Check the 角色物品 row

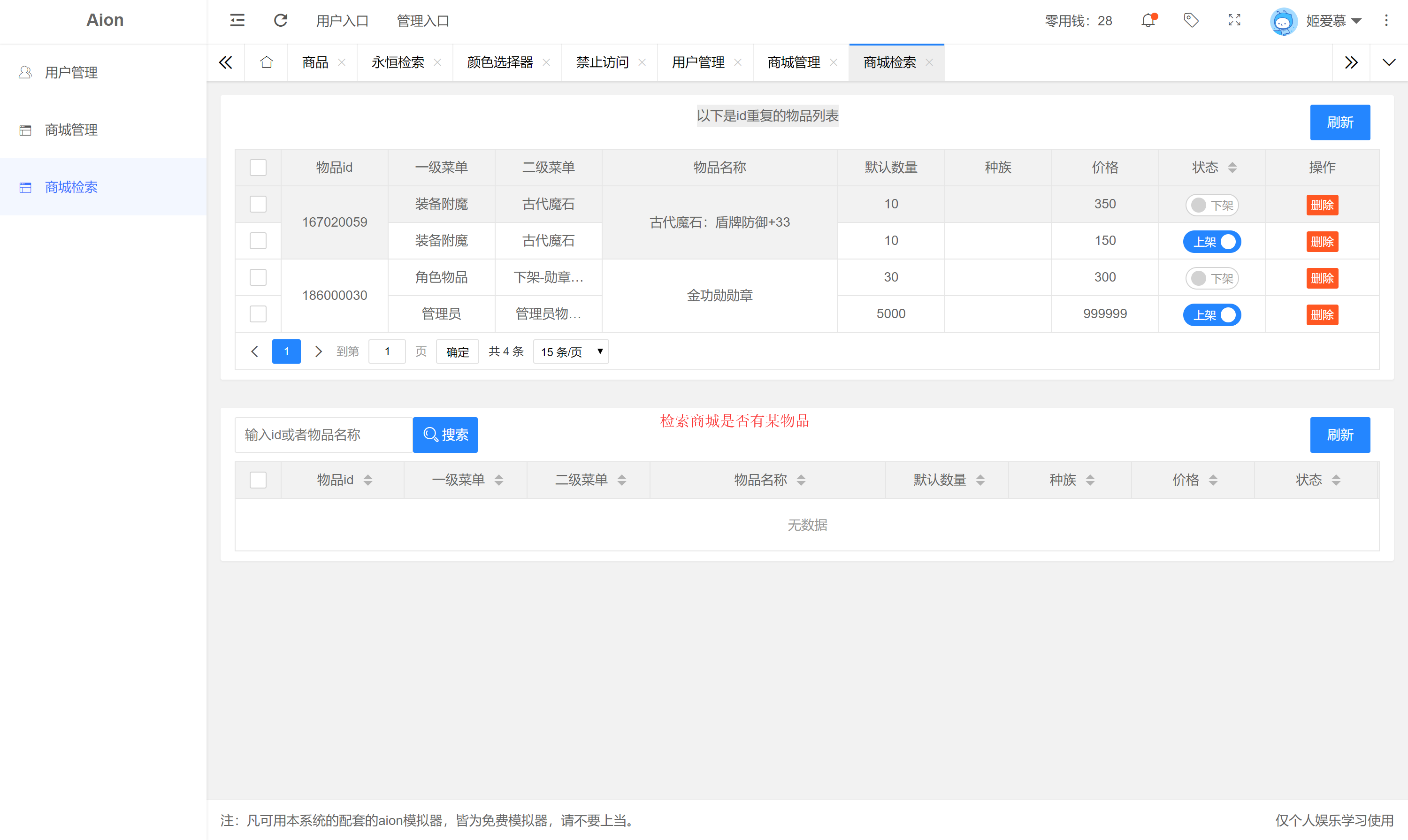[x=258, y=277]
